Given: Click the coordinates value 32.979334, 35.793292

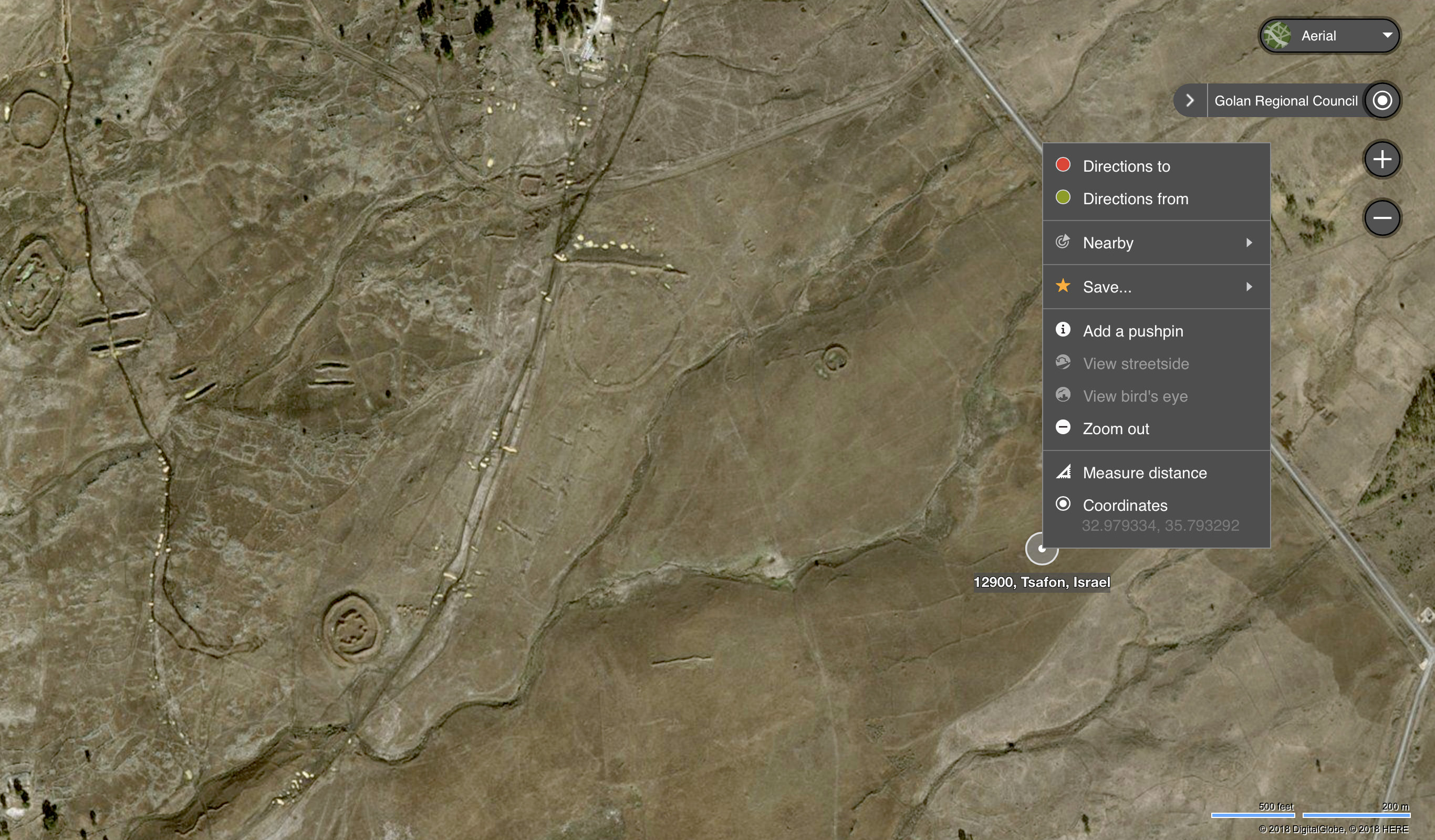Looking at the screenshot, I should [x=1160, y=526].
